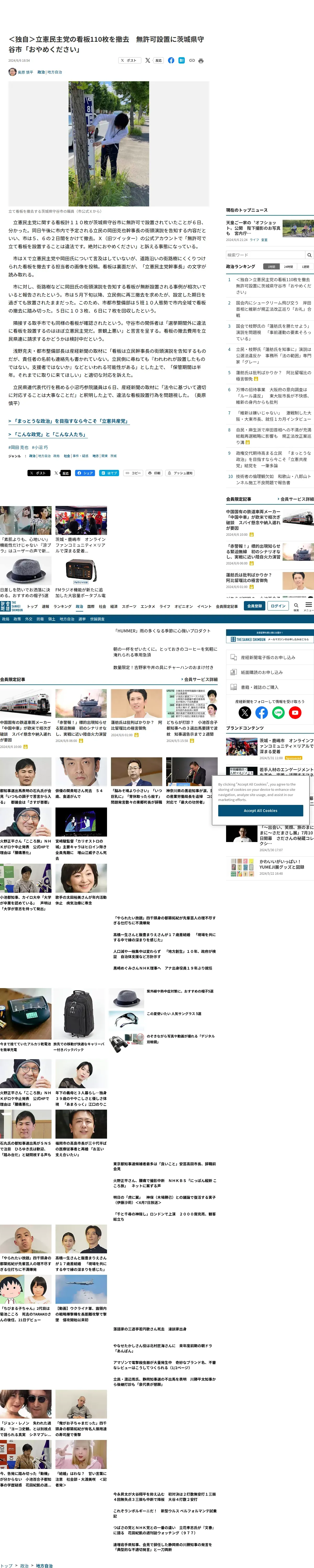The image size is (314, 1568).
Task: Open ranking item 10 技術者の倫理観欠如
Action: pos(273,480)
